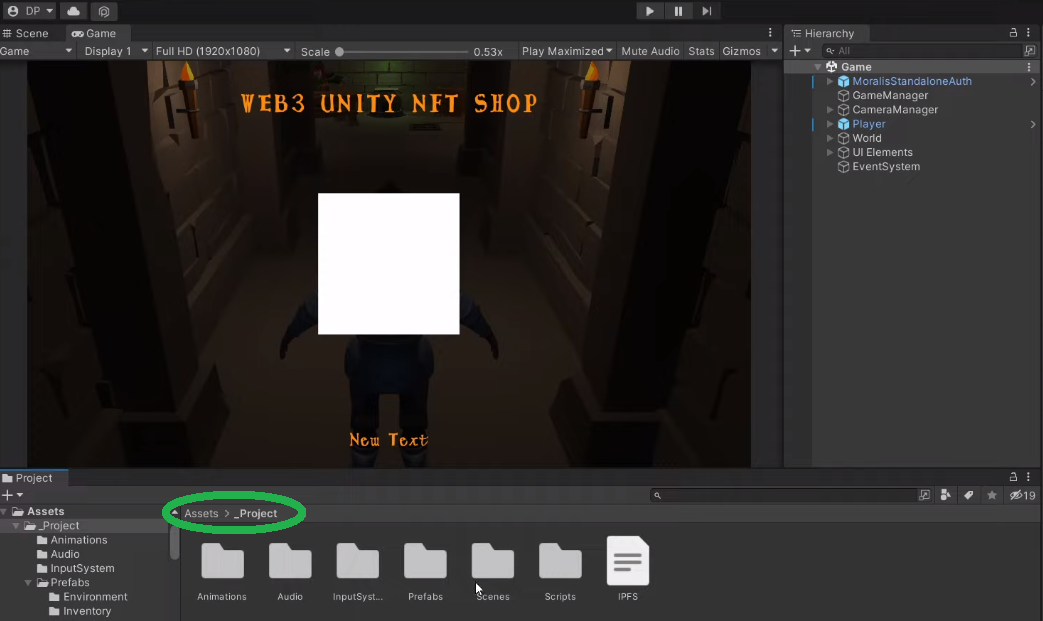The width and height of the screenshot is (1043, 621).
Task: Click the Step frame button
Action: [706, 11]
